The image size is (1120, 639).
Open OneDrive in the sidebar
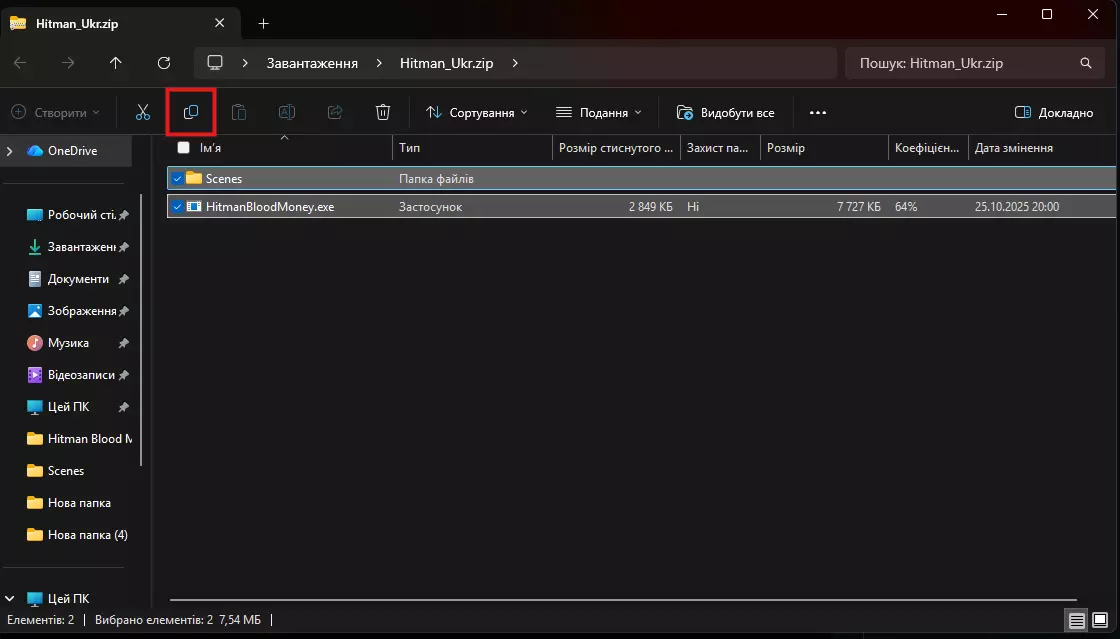pyautogui.click(x=72, y=151)
